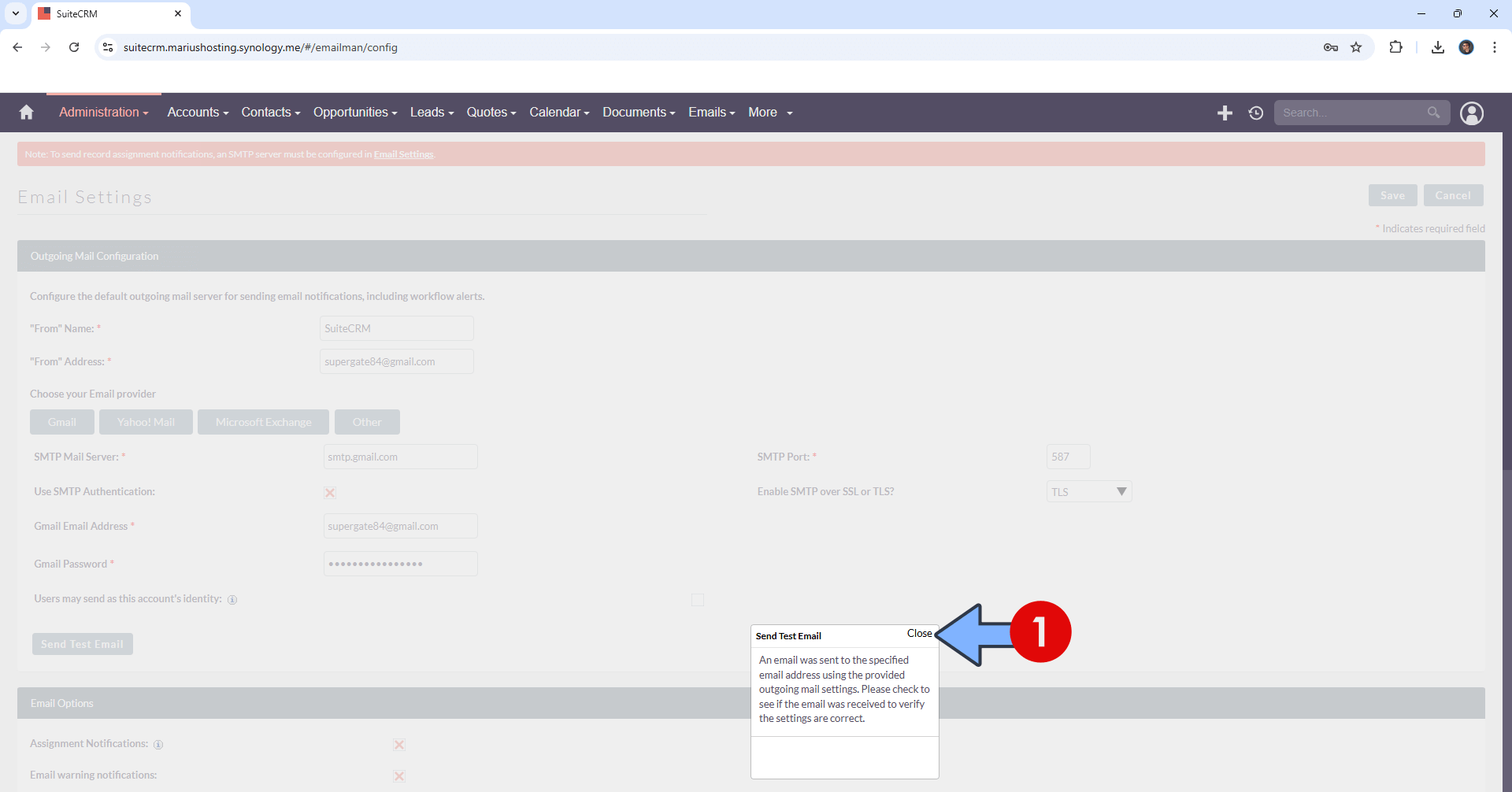
Task: Select the Microsoft Exchange provider button
Action: 263,422
